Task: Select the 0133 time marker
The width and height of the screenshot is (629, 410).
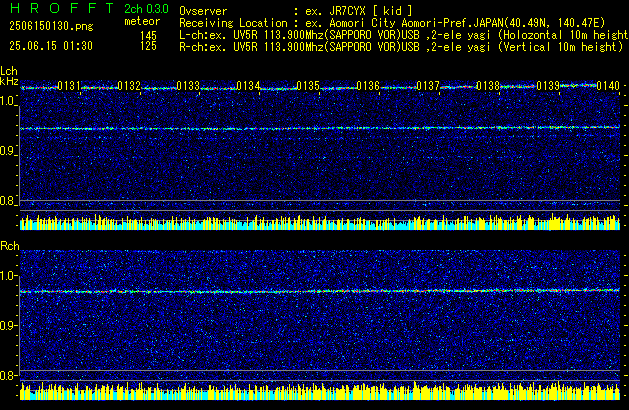Action: pyautogui.click(x=188, y=86)
